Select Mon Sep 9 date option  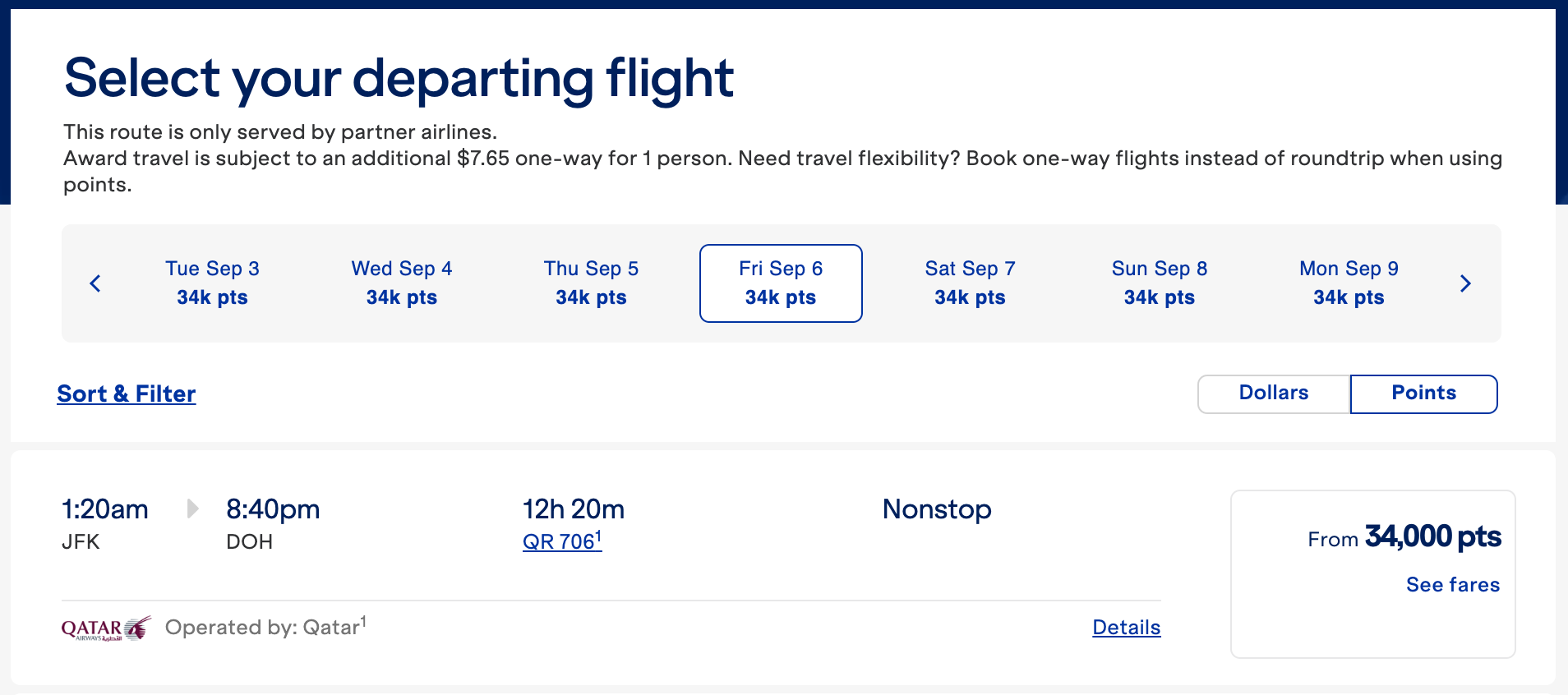point(1348,283)
